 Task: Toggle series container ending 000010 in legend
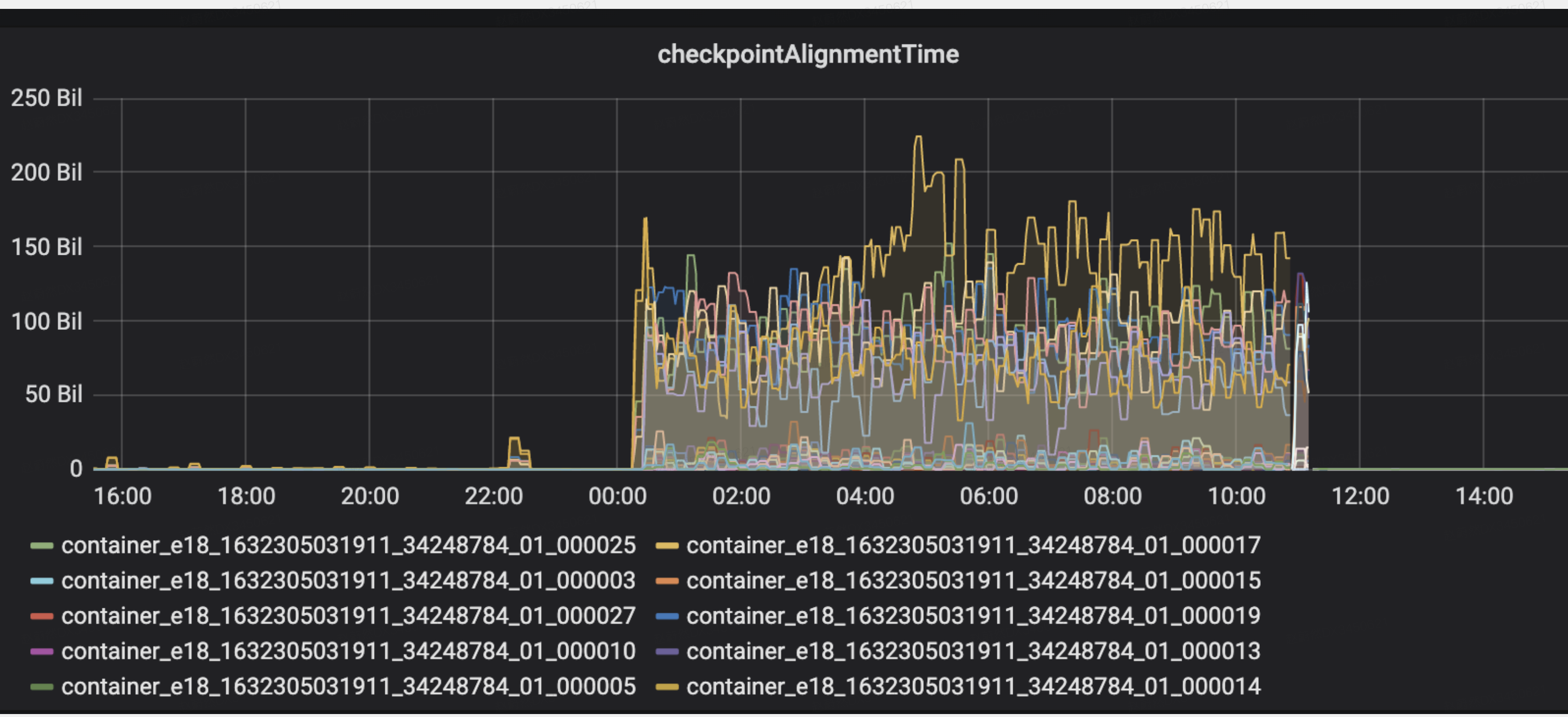pyautogui.click(x=348, y=651)
